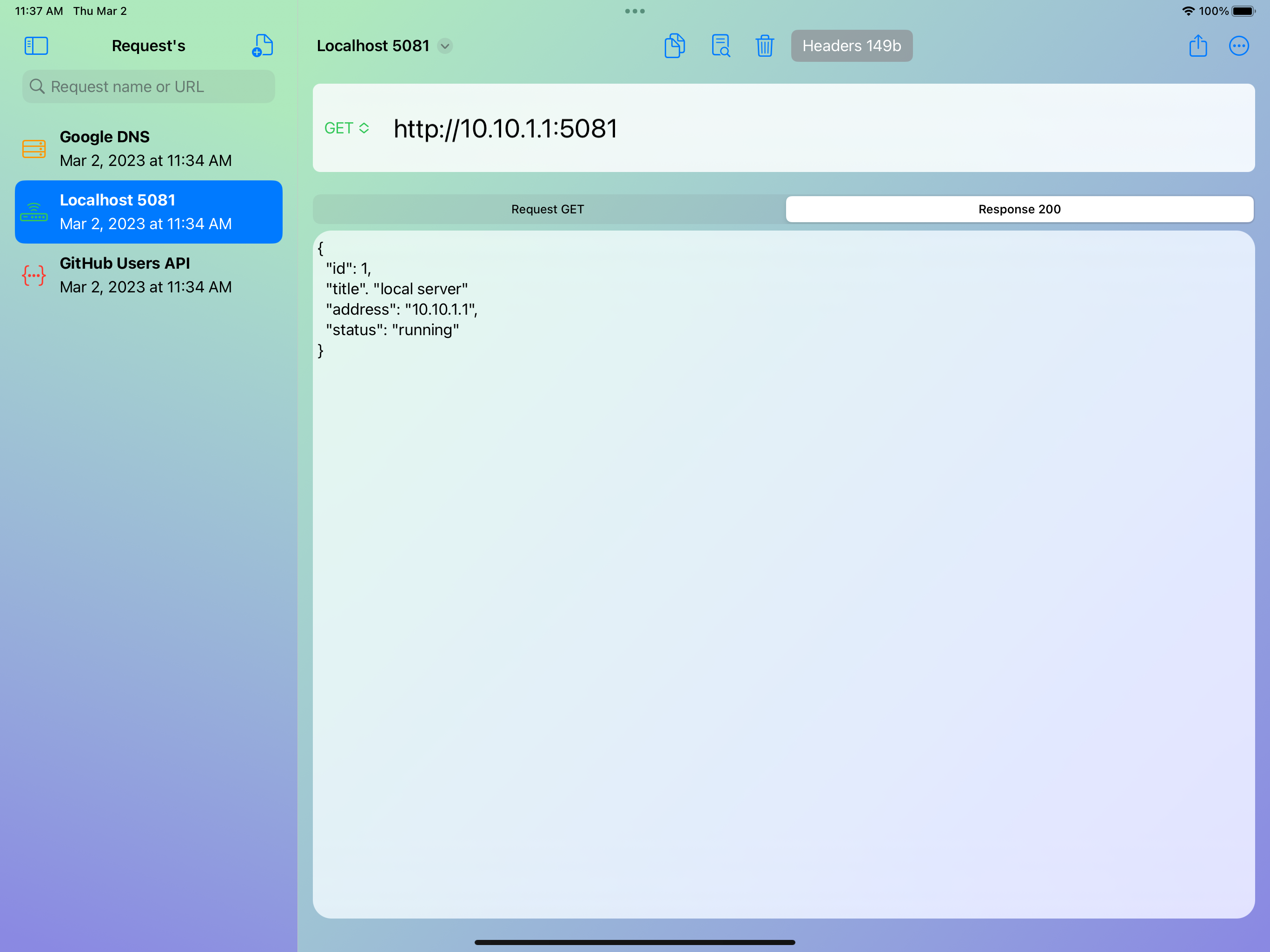Click the "id": 1 response line
The image size is (1270, 952).
click(x=349, y=268)
